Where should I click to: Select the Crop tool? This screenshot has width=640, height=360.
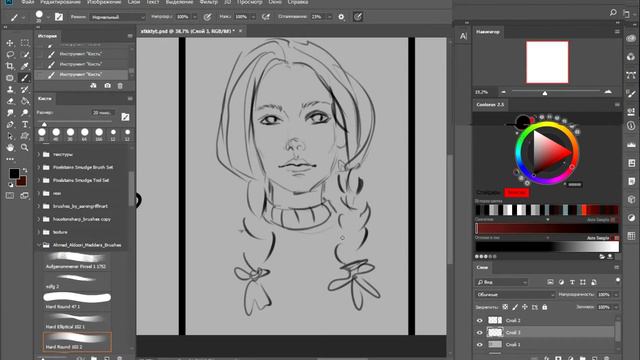point(10,66)
